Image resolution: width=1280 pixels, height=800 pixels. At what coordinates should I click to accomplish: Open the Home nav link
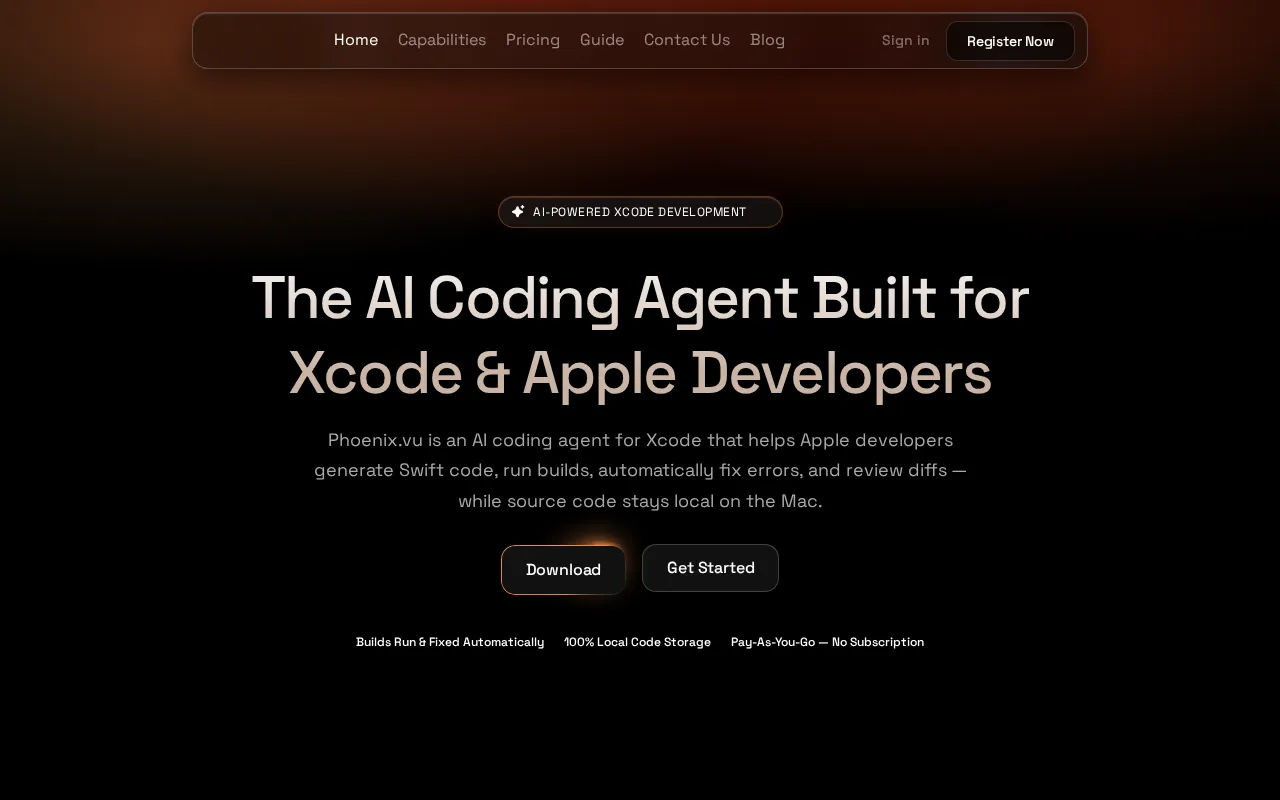[356, 40]
